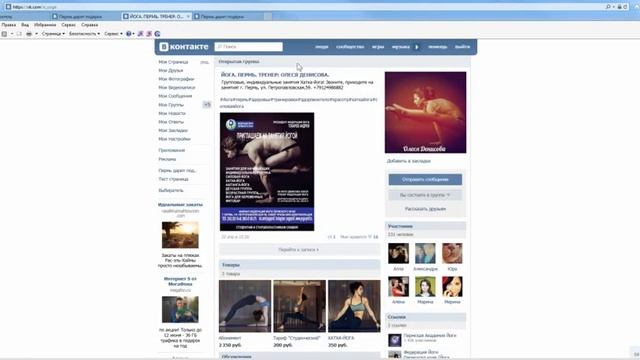Open the yoga poster image in post
This screenshot has width=640, height=360.
click(x=267, y=172)
